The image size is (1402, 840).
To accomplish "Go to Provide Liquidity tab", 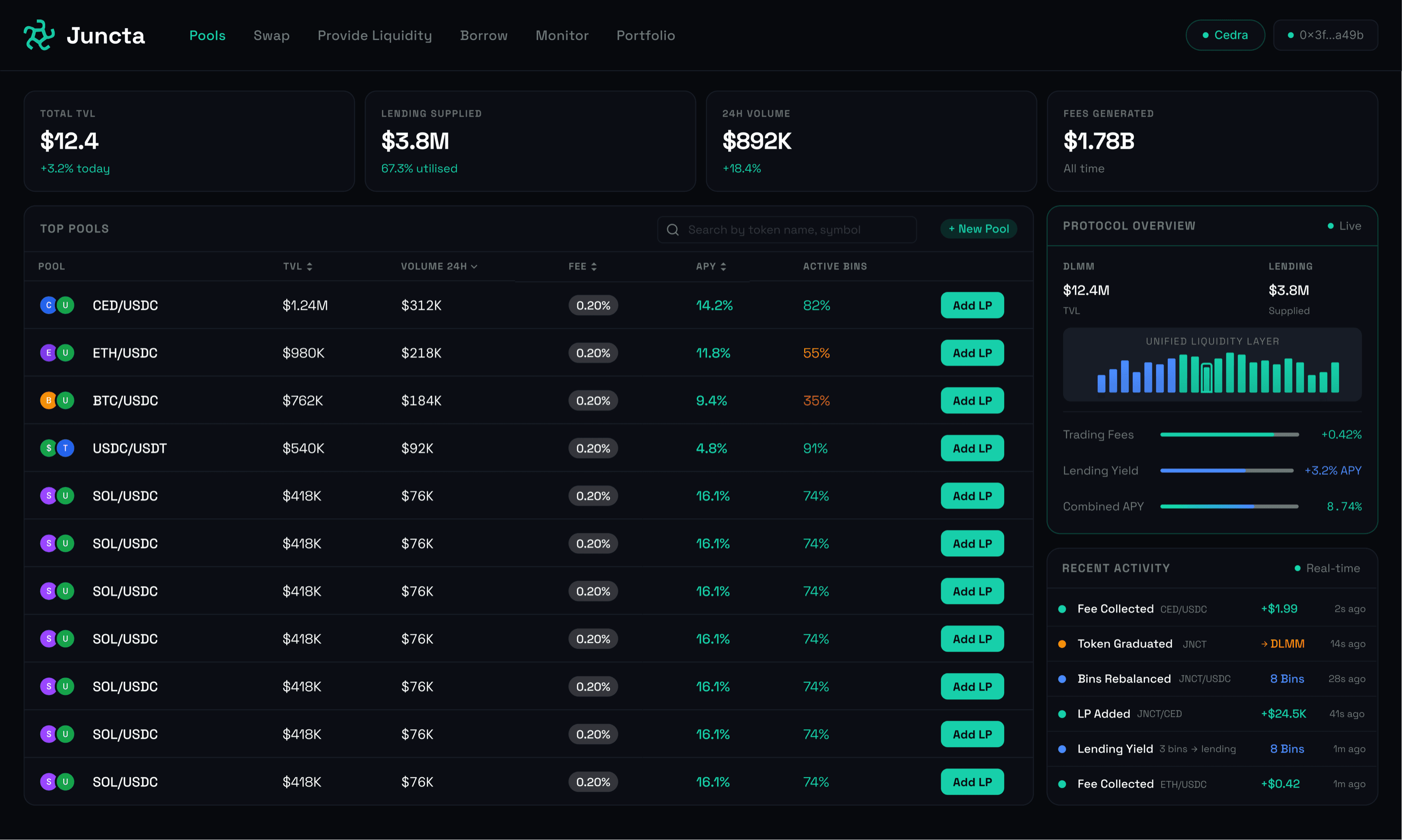I will [375, 36].
